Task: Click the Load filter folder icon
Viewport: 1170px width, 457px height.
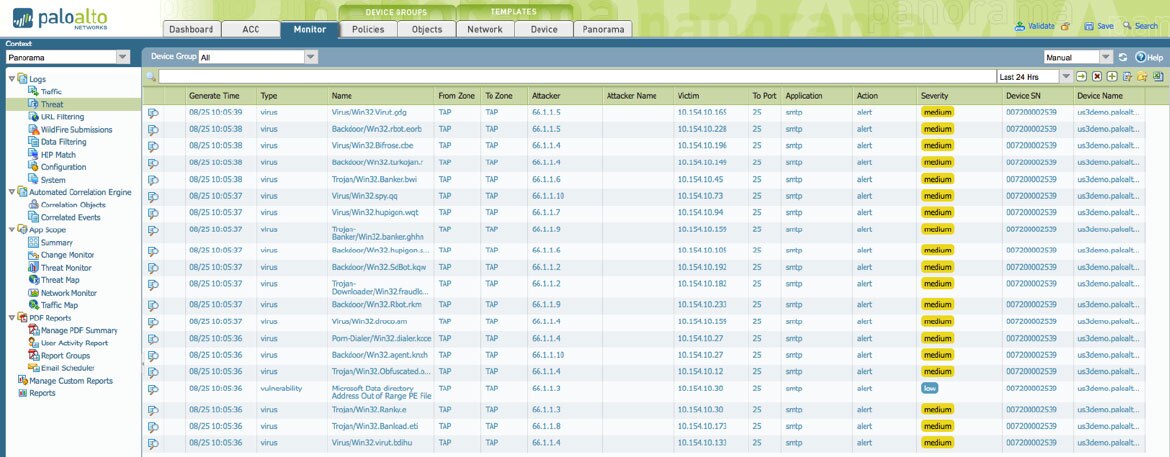Action: 1142,77
